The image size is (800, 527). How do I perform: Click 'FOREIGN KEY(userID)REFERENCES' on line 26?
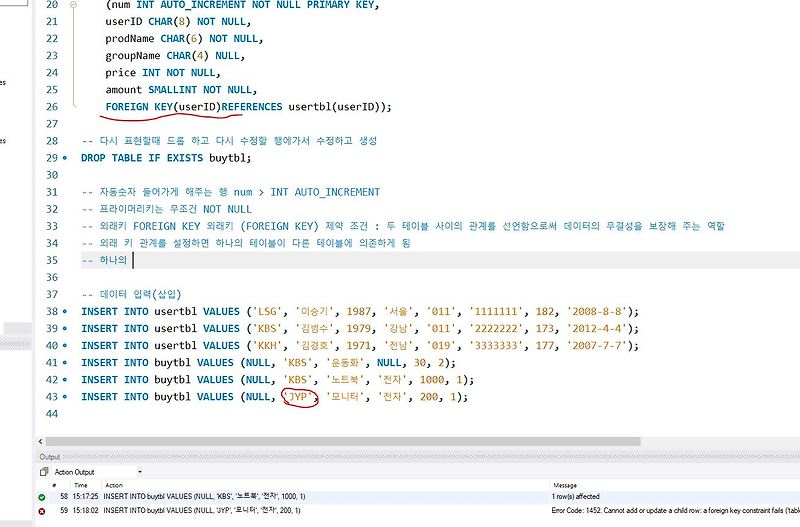point(194,107)
